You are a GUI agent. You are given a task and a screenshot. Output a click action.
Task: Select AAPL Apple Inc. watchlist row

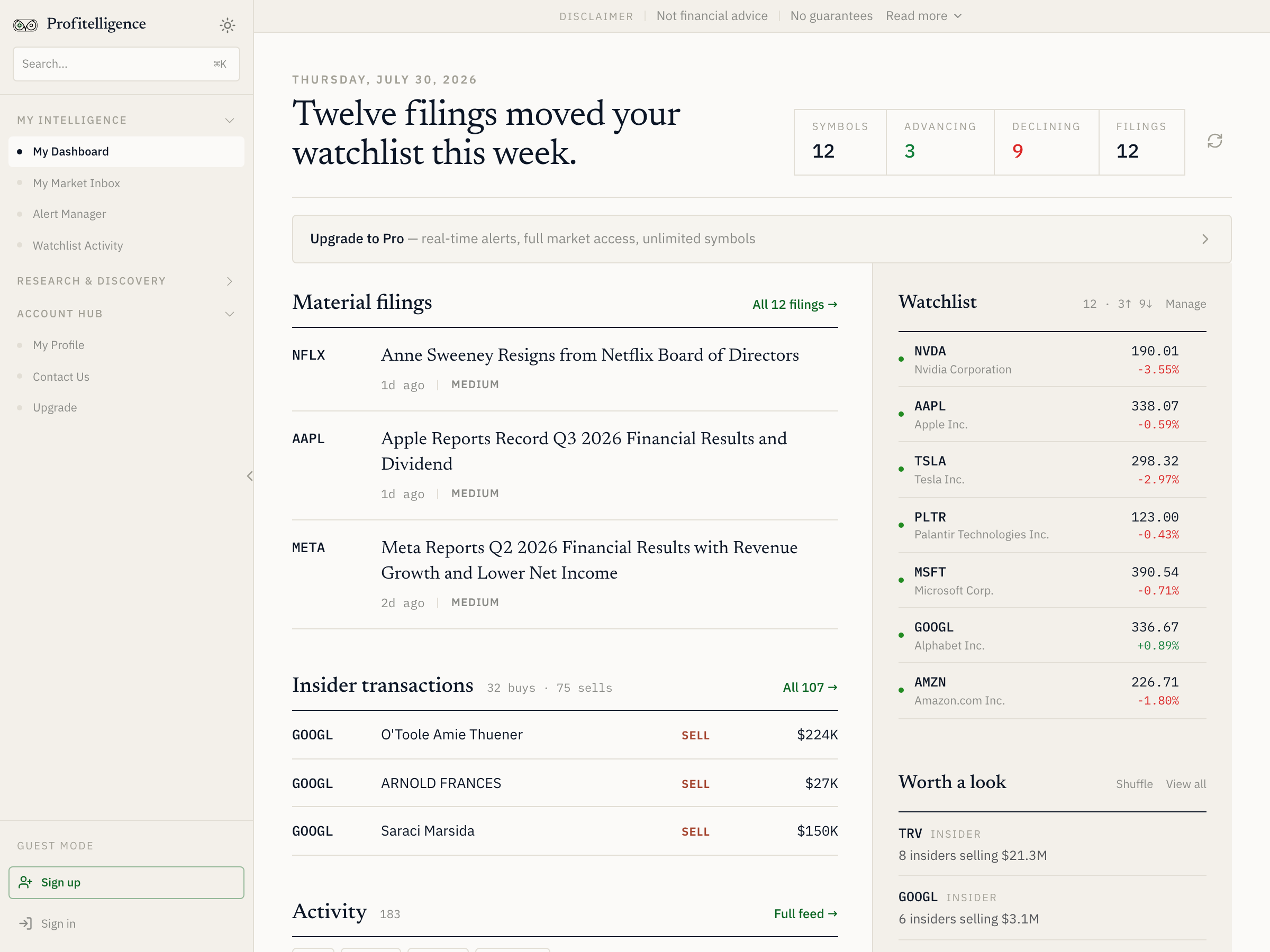click(1052, 415)
